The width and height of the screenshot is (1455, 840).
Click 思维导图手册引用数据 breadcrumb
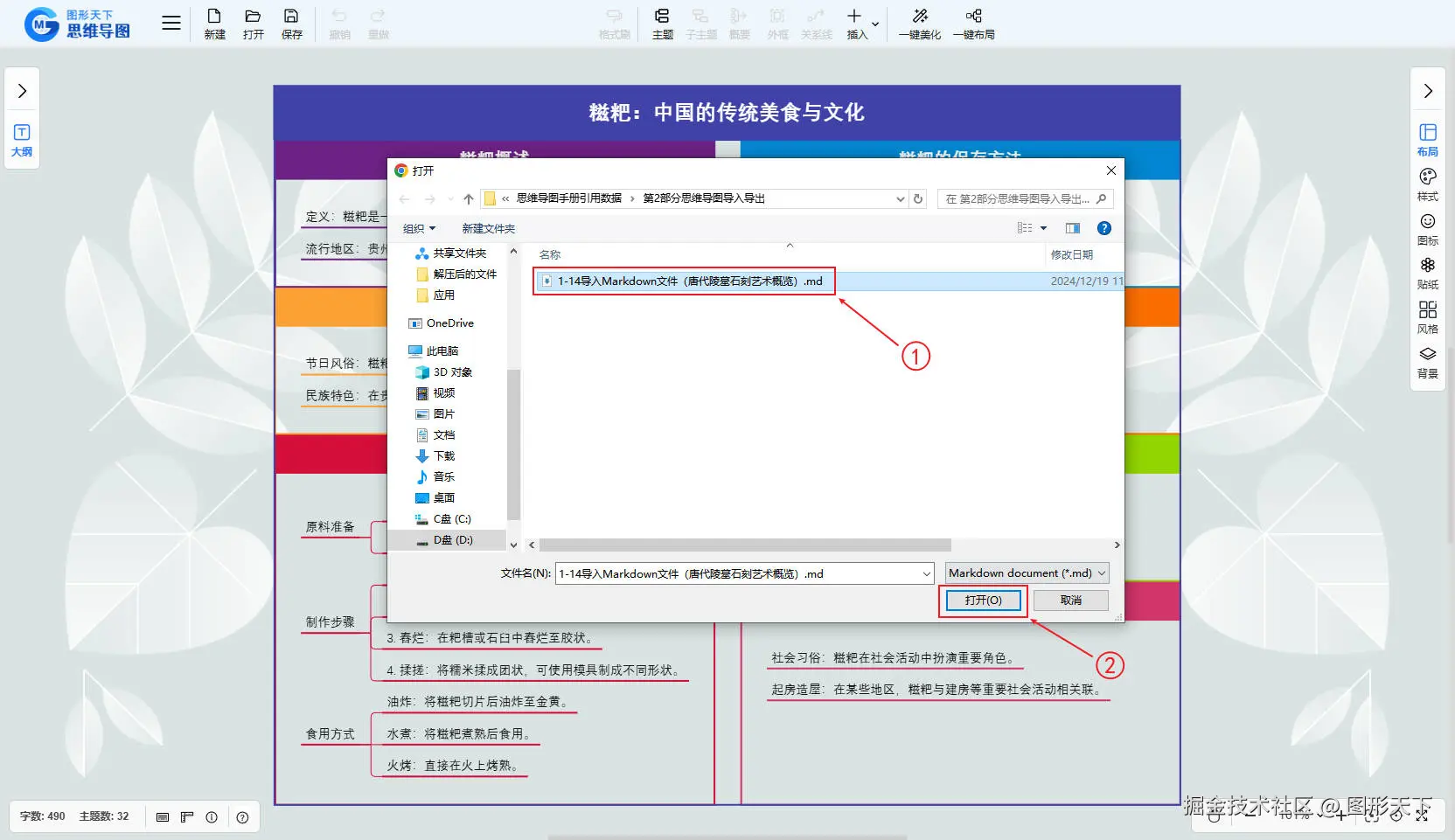pos(569,198)
